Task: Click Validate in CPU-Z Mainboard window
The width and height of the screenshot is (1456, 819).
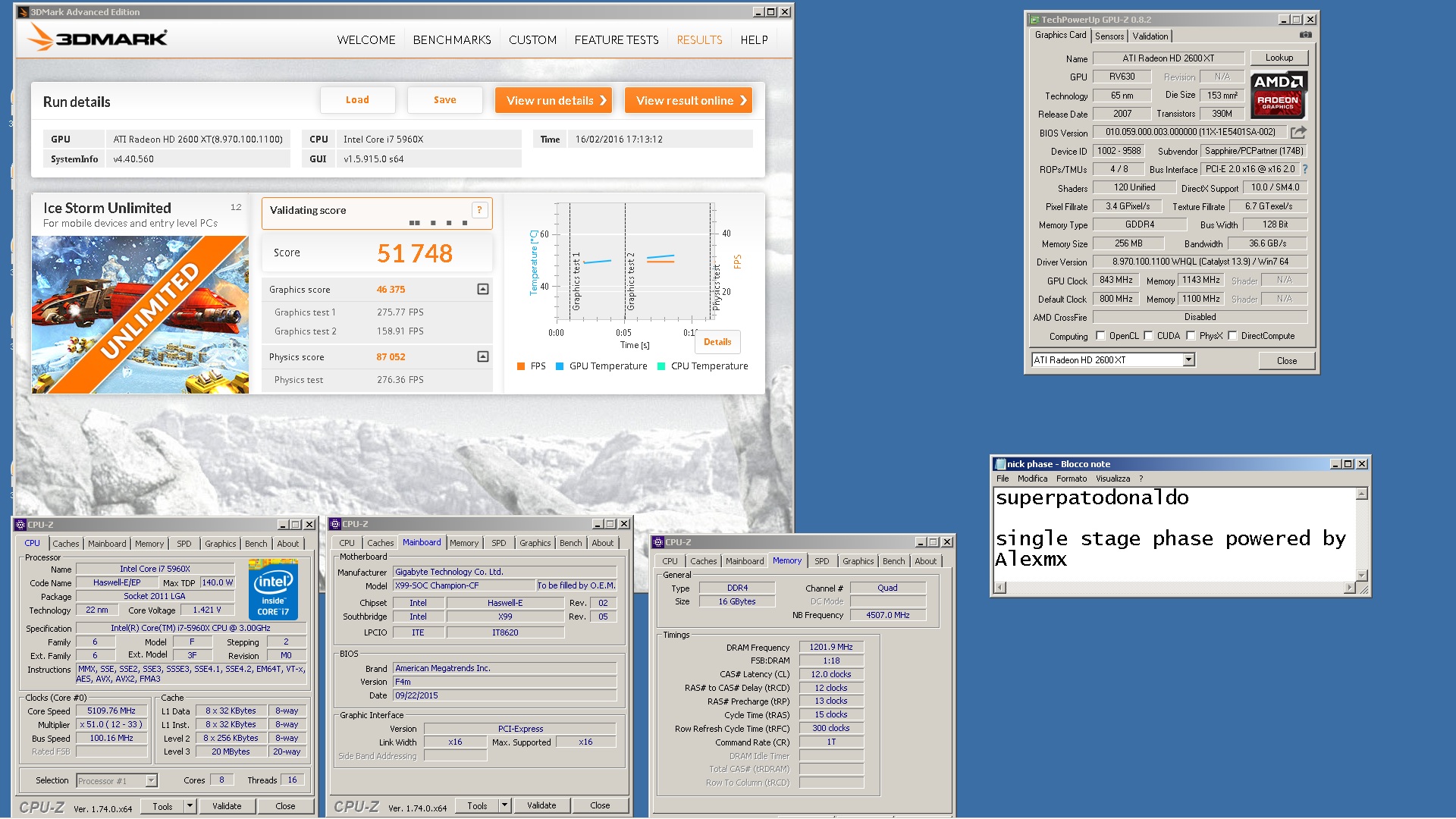Action: pos(541,805)
